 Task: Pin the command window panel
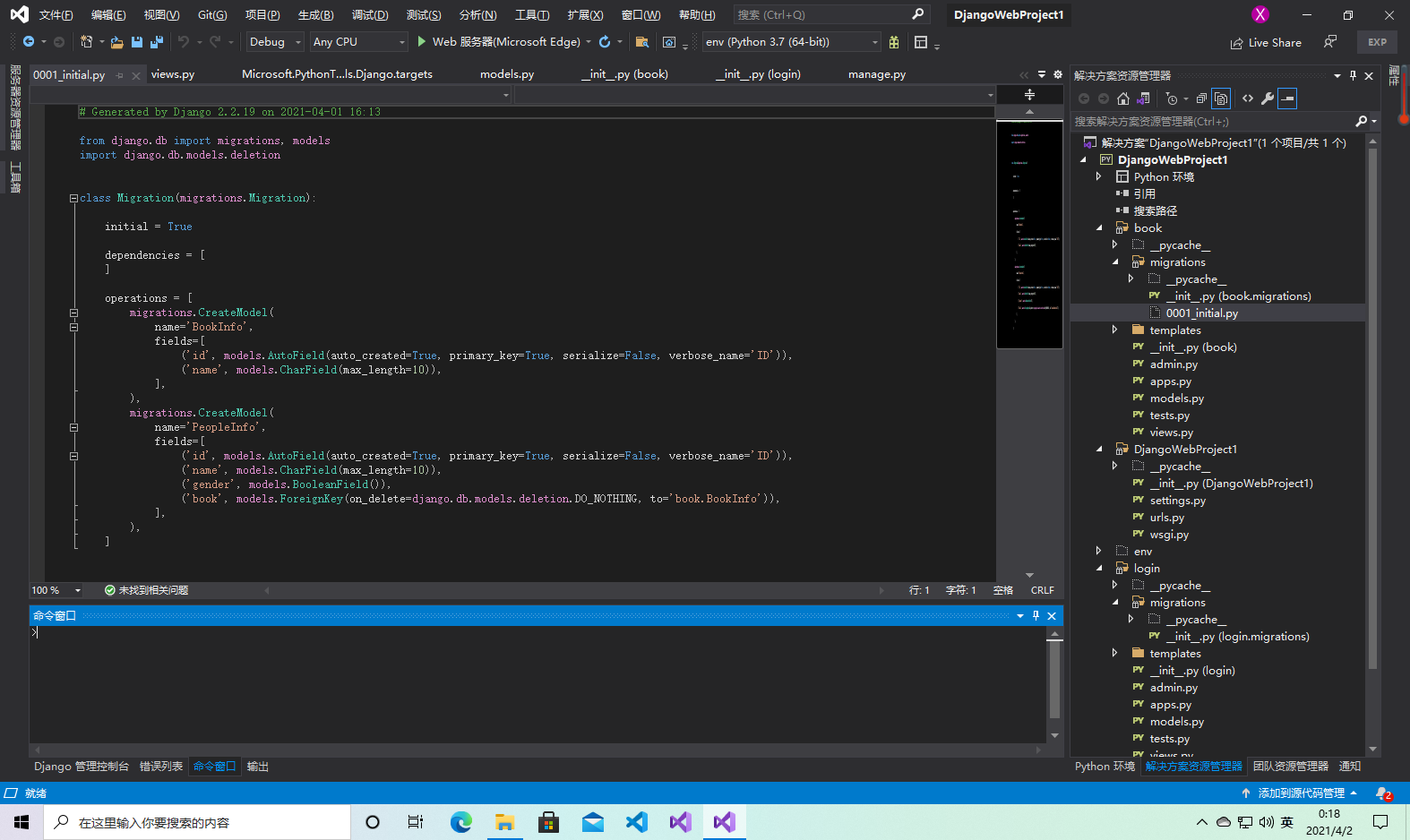1036,615
